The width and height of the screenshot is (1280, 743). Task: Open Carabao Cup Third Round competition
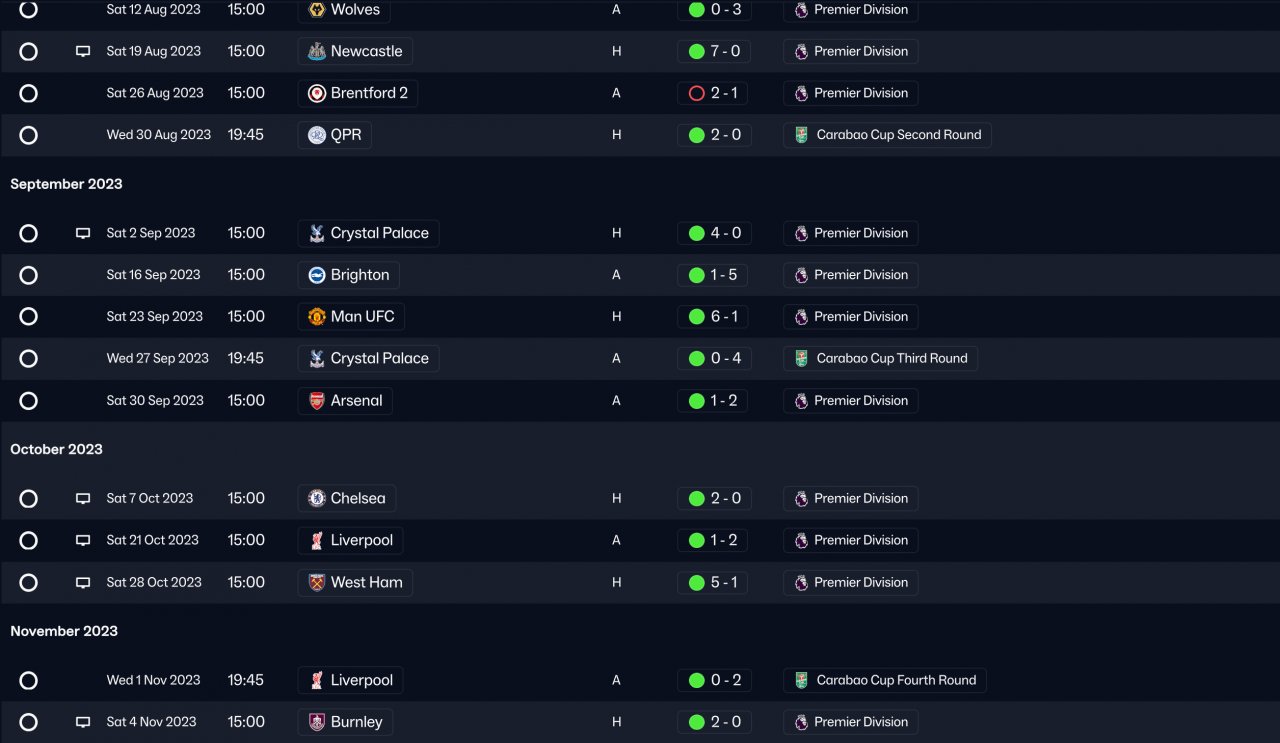(881, 358)
